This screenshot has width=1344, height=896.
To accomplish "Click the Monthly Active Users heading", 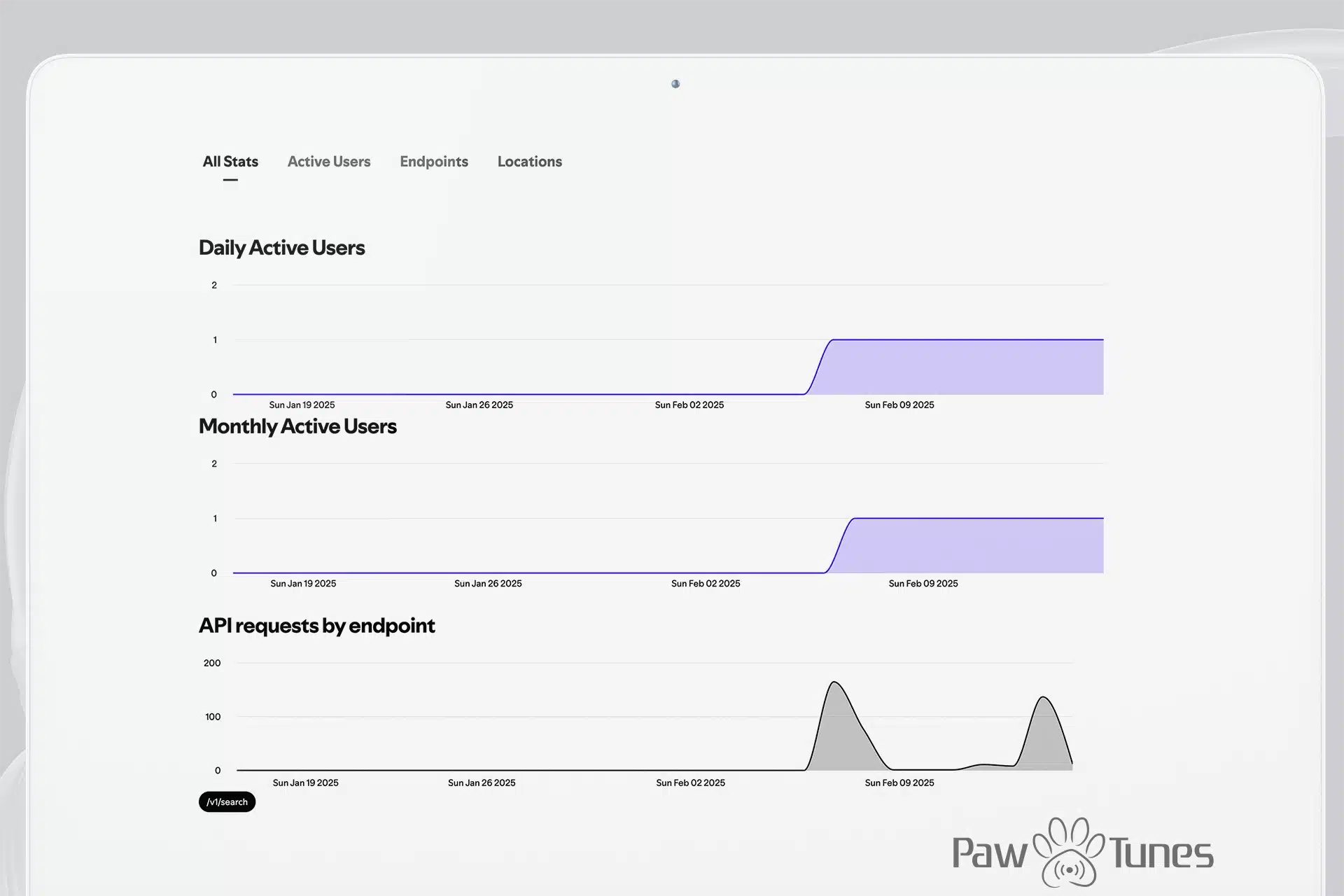I will pyautogui.click(x=297, y=426).
